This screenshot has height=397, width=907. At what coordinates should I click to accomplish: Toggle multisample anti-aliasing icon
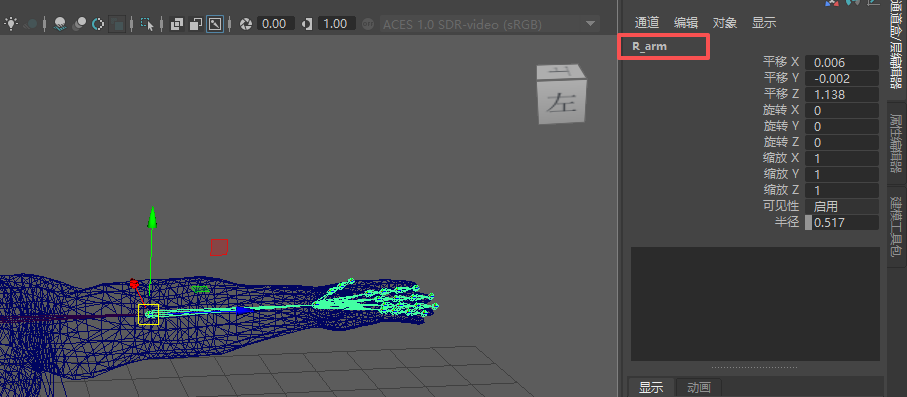[98, 24]
